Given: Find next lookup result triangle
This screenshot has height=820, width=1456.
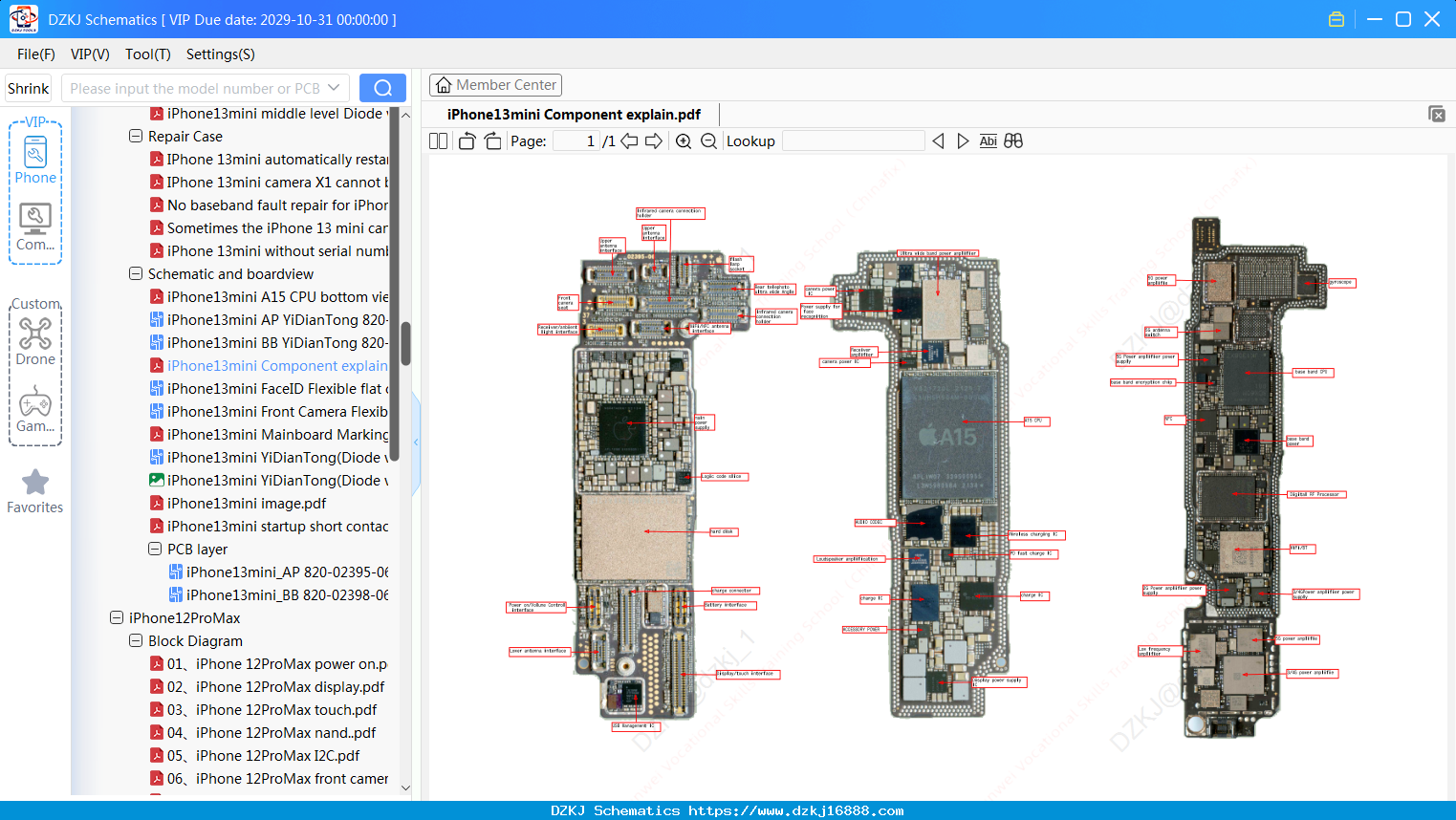Looking at the screenshot, I should tap(963, 141).
